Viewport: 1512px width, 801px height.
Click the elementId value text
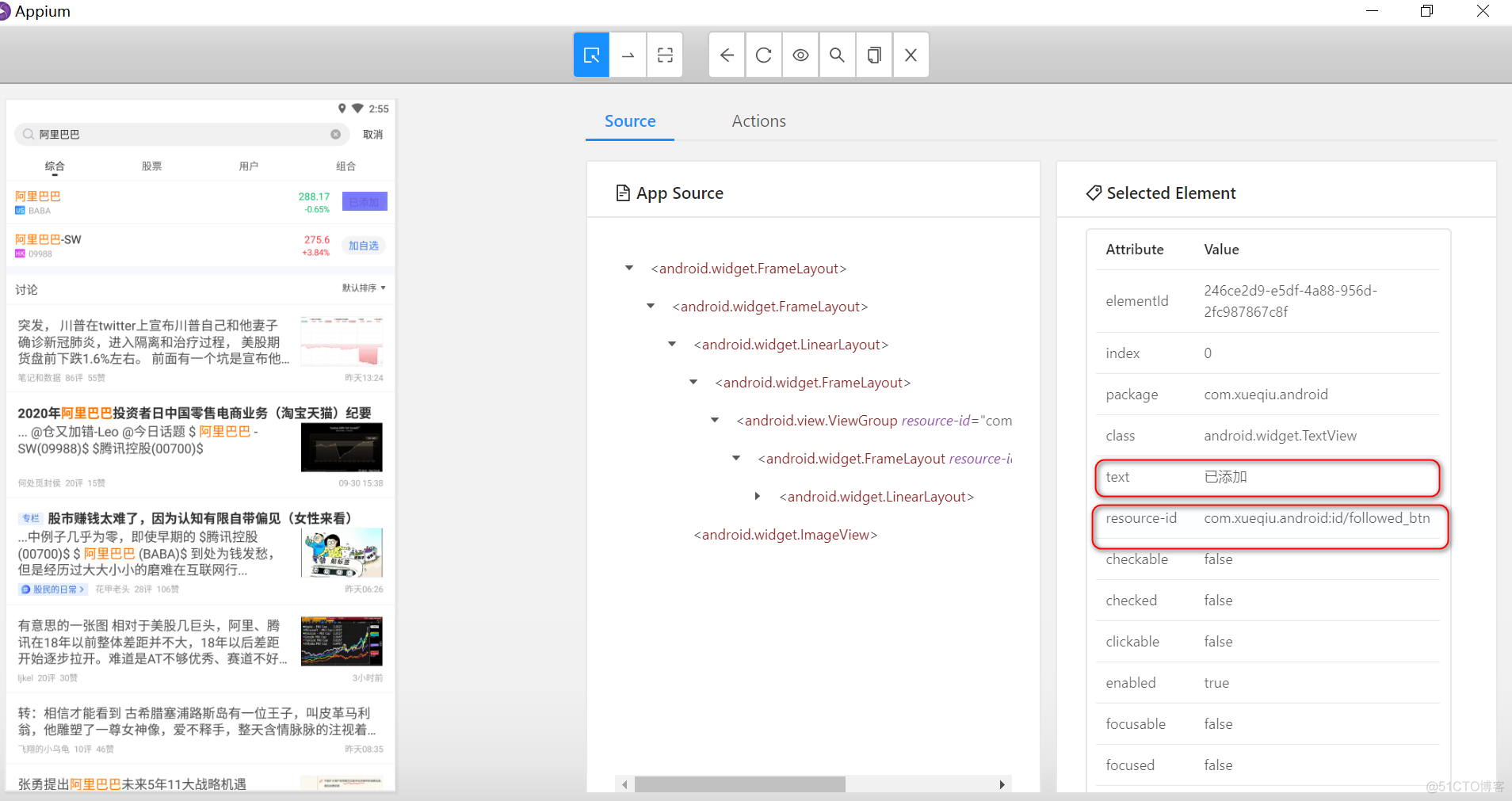(x=1290, y=301)
